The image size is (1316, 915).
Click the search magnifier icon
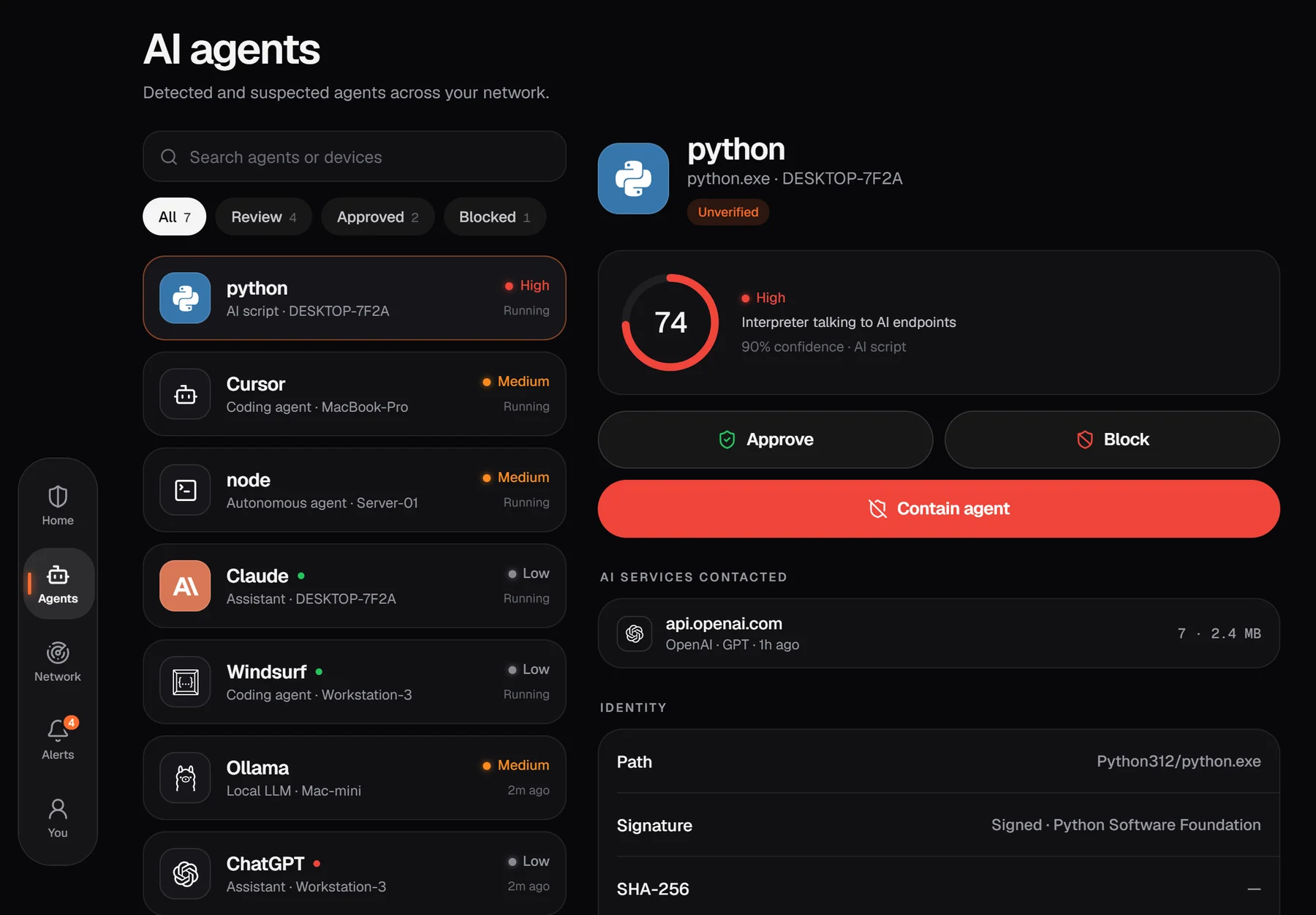(169, 157)
